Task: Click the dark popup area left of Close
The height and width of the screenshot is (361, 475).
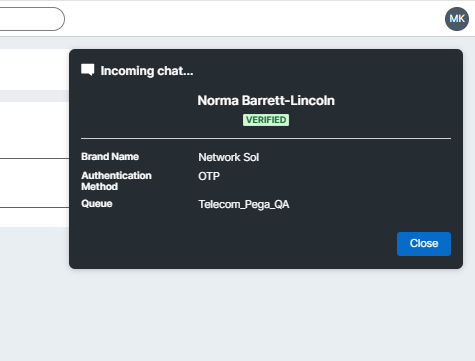Action: pos(233,244)
